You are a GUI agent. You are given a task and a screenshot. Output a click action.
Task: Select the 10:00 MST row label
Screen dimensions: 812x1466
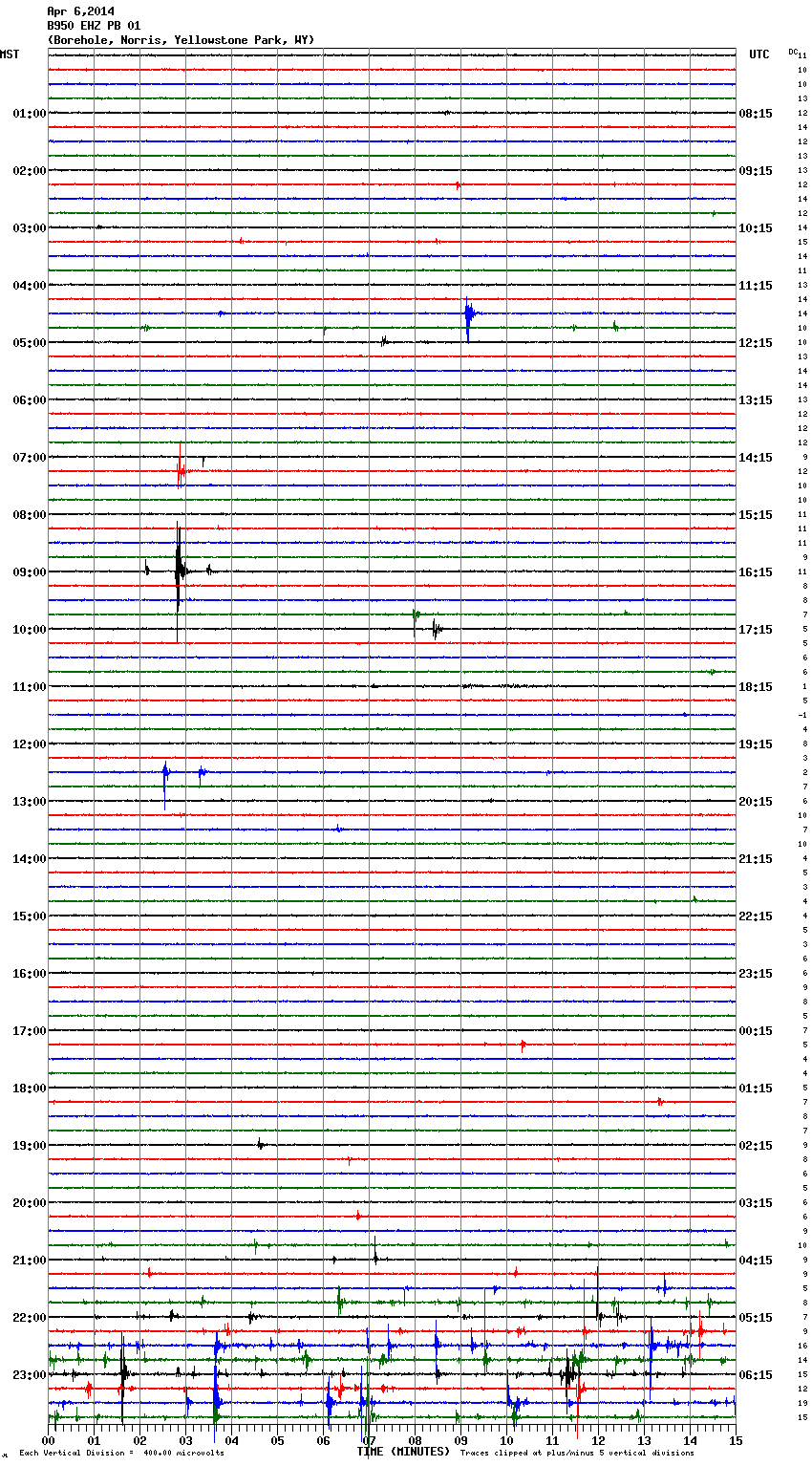click(x=29, y=630)
